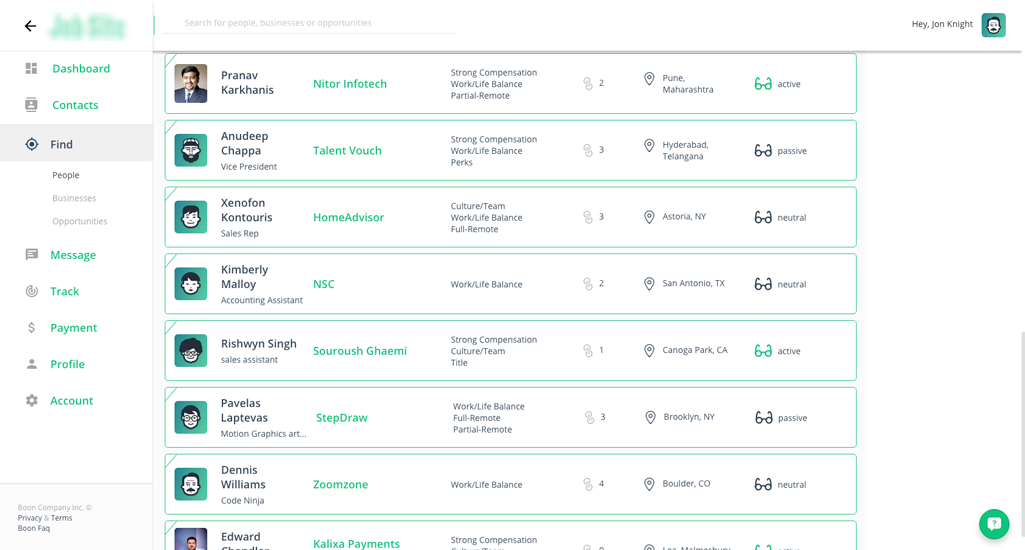Open the Profile menu item
The width and height of the screenshot is (1025, 550).
pyautogui.click(x=67, y=364)
